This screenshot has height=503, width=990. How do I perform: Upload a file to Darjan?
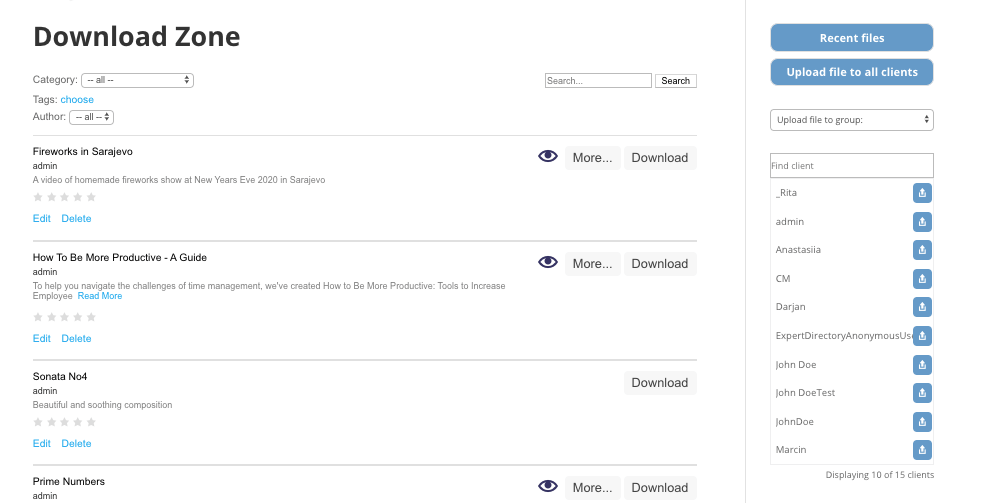(922, 307)
